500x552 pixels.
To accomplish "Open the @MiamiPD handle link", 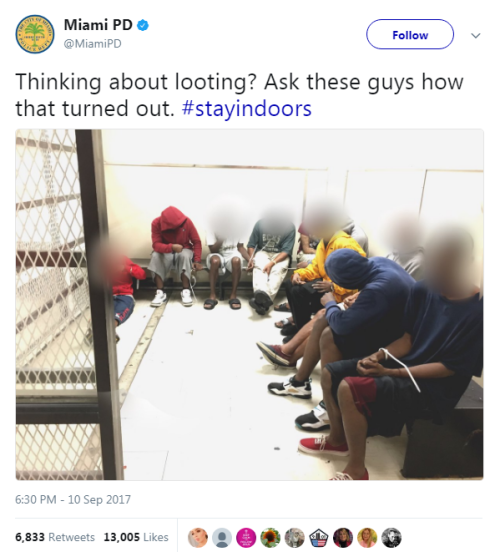I will (93, 44).
